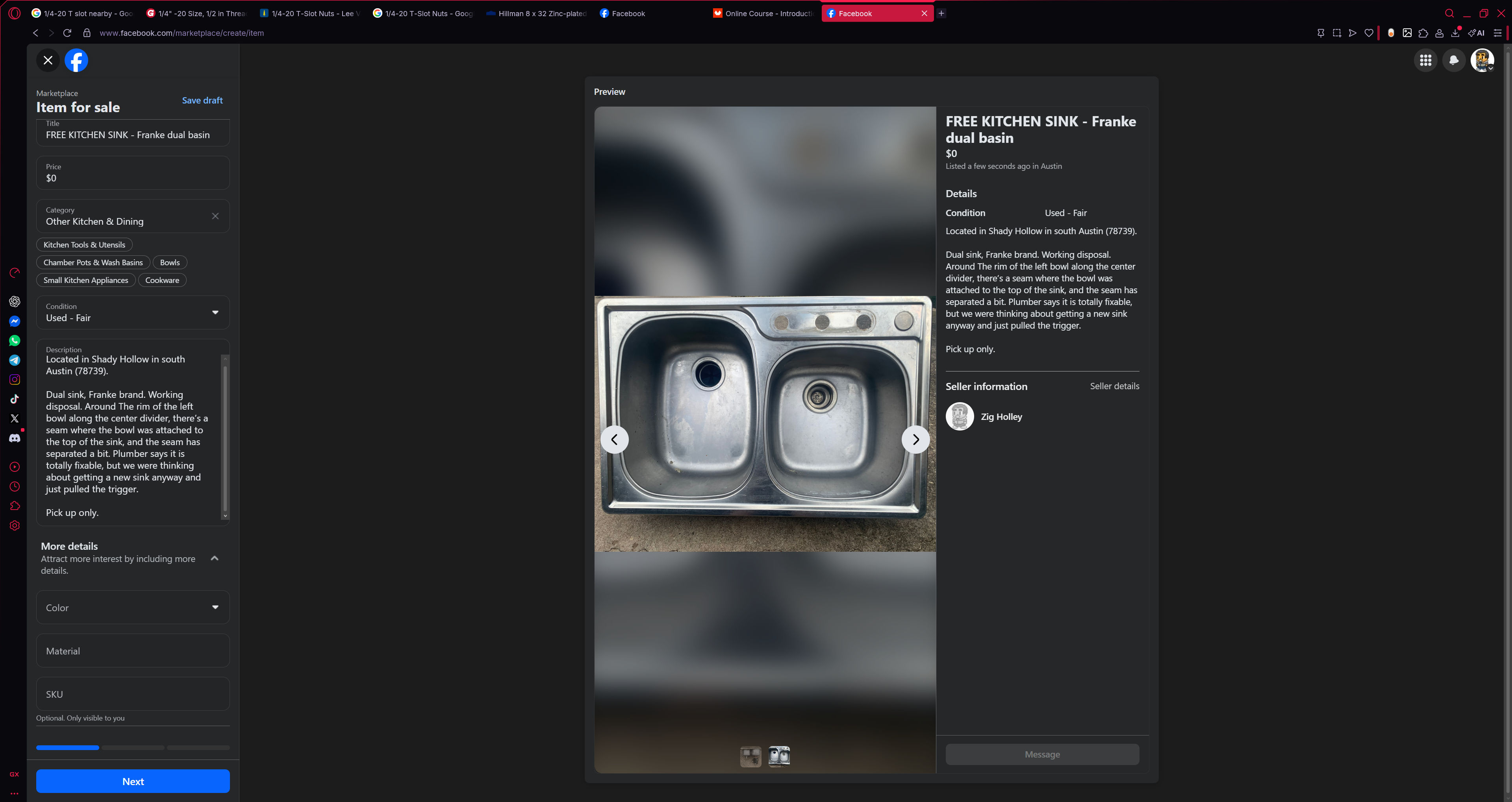Clear the selected Category field
Screen dimensions: 1512x802
[215, 216]
